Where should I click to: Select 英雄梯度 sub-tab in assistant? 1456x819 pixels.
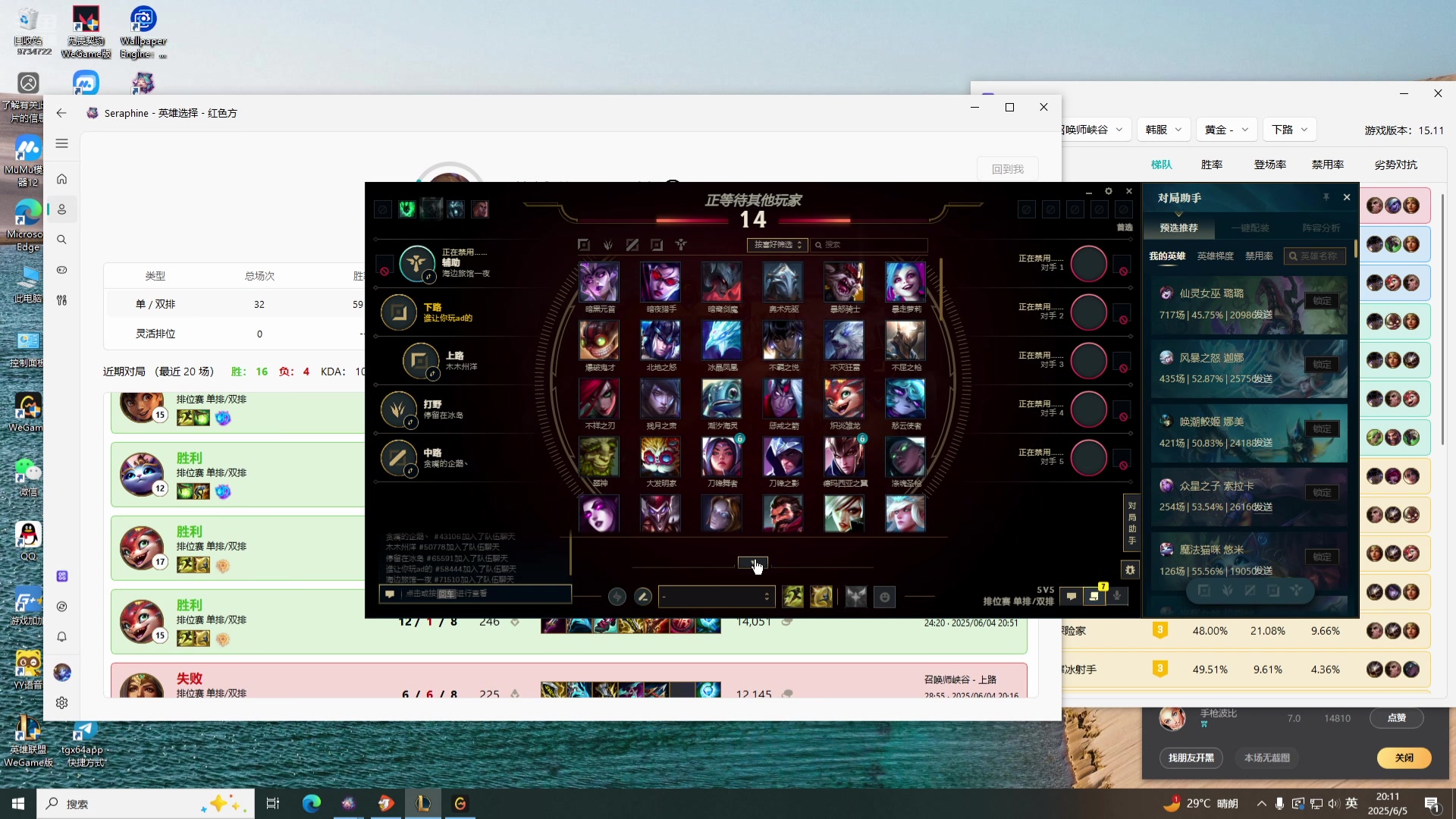pyautogui.click(x=1215, y=256)
